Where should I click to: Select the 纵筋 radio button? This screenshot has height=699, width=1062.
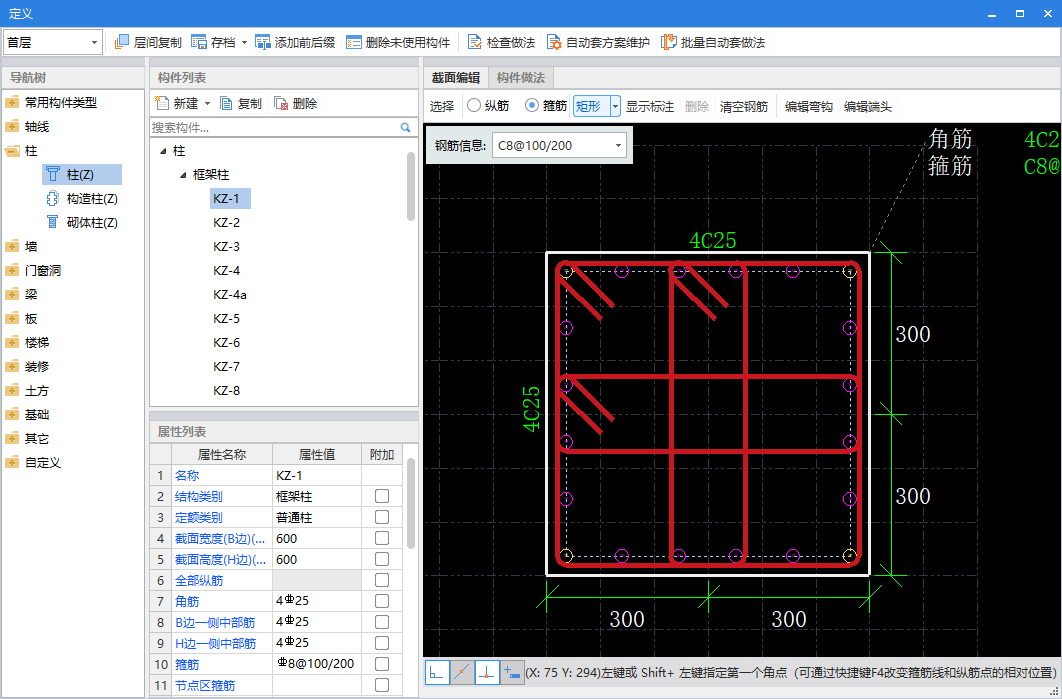(474, 106)
